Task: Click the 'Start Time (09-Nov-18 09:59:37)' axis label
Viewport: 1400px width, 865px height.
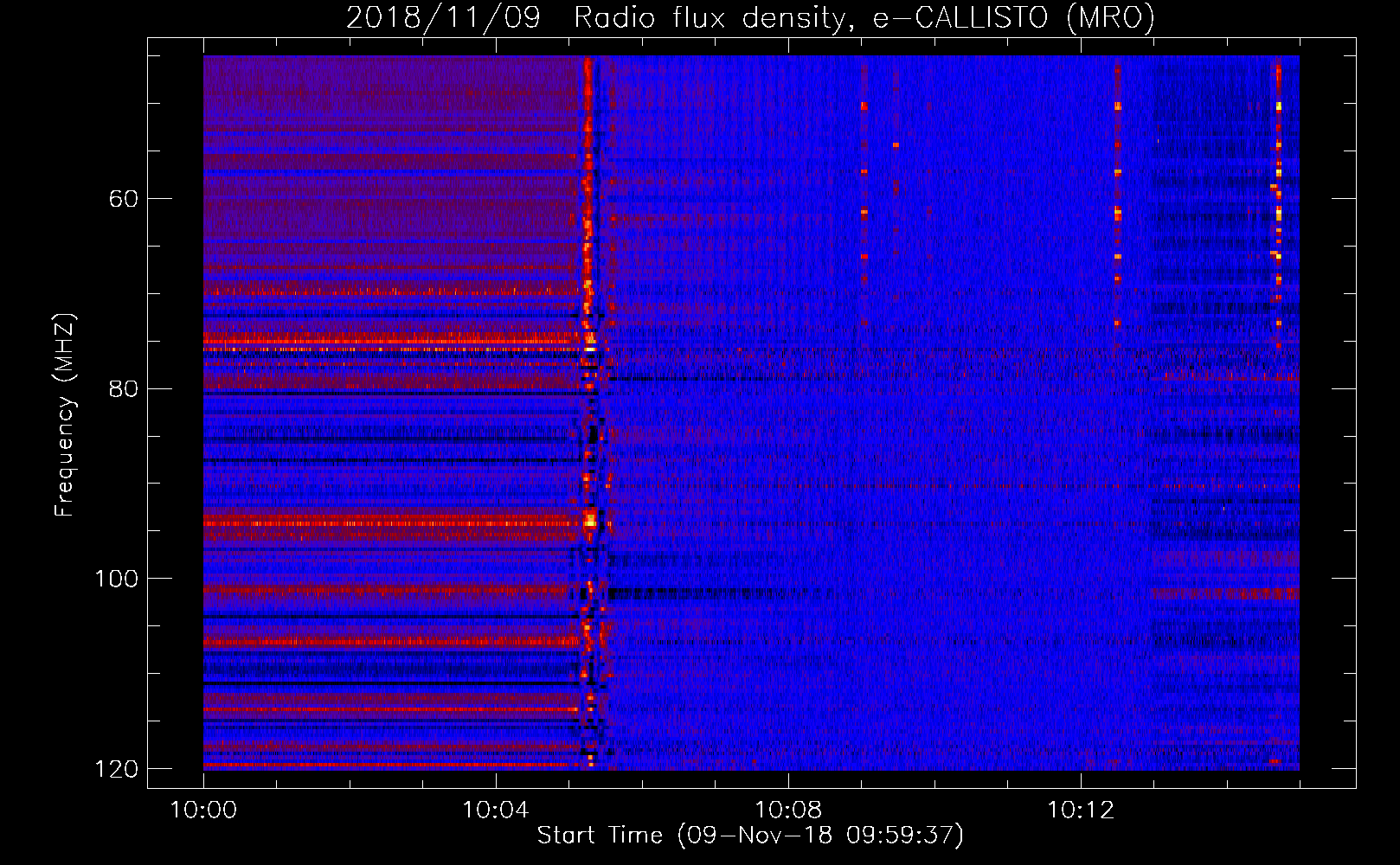Action: click(750, 836)
